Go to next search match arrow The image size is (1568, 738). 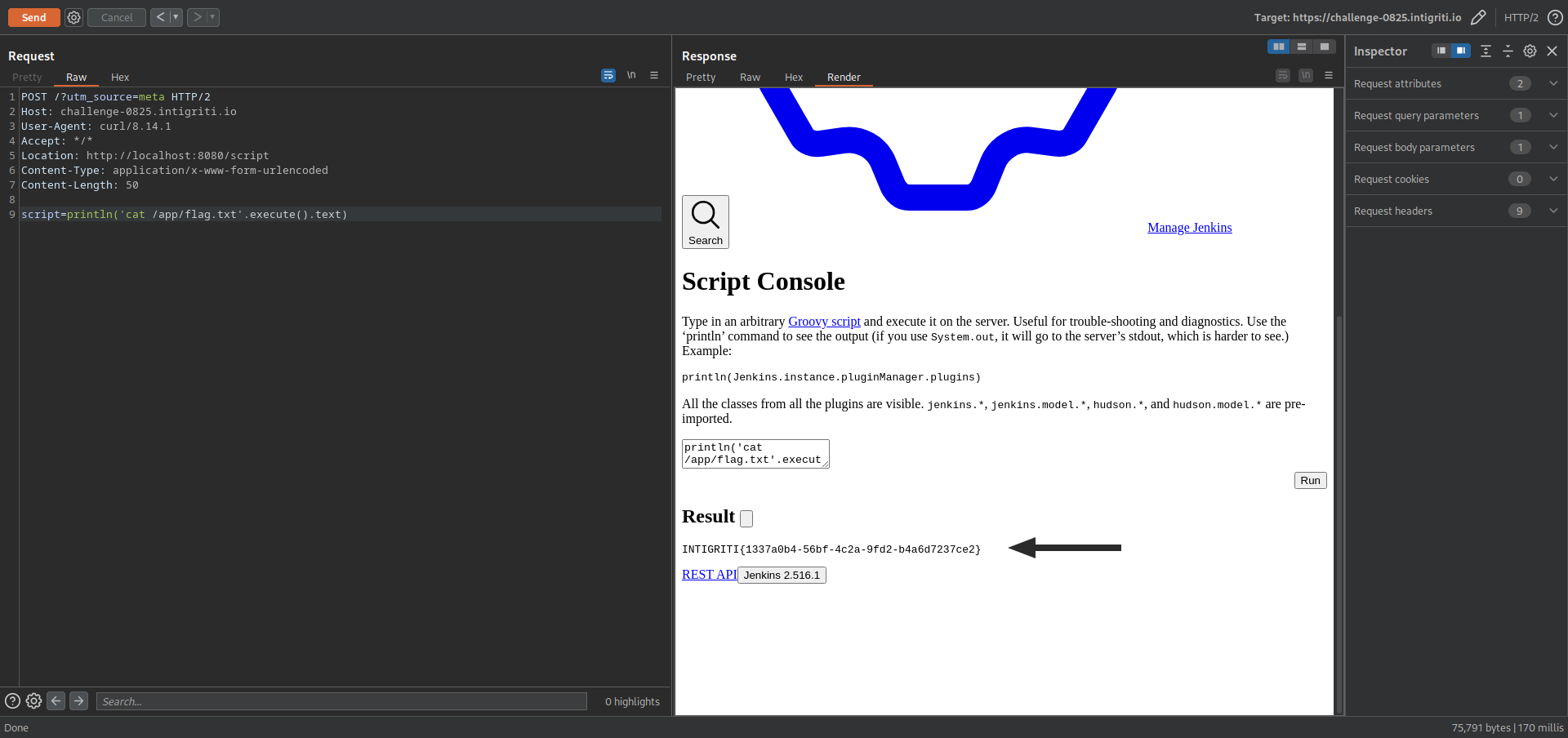click(78, 700)
